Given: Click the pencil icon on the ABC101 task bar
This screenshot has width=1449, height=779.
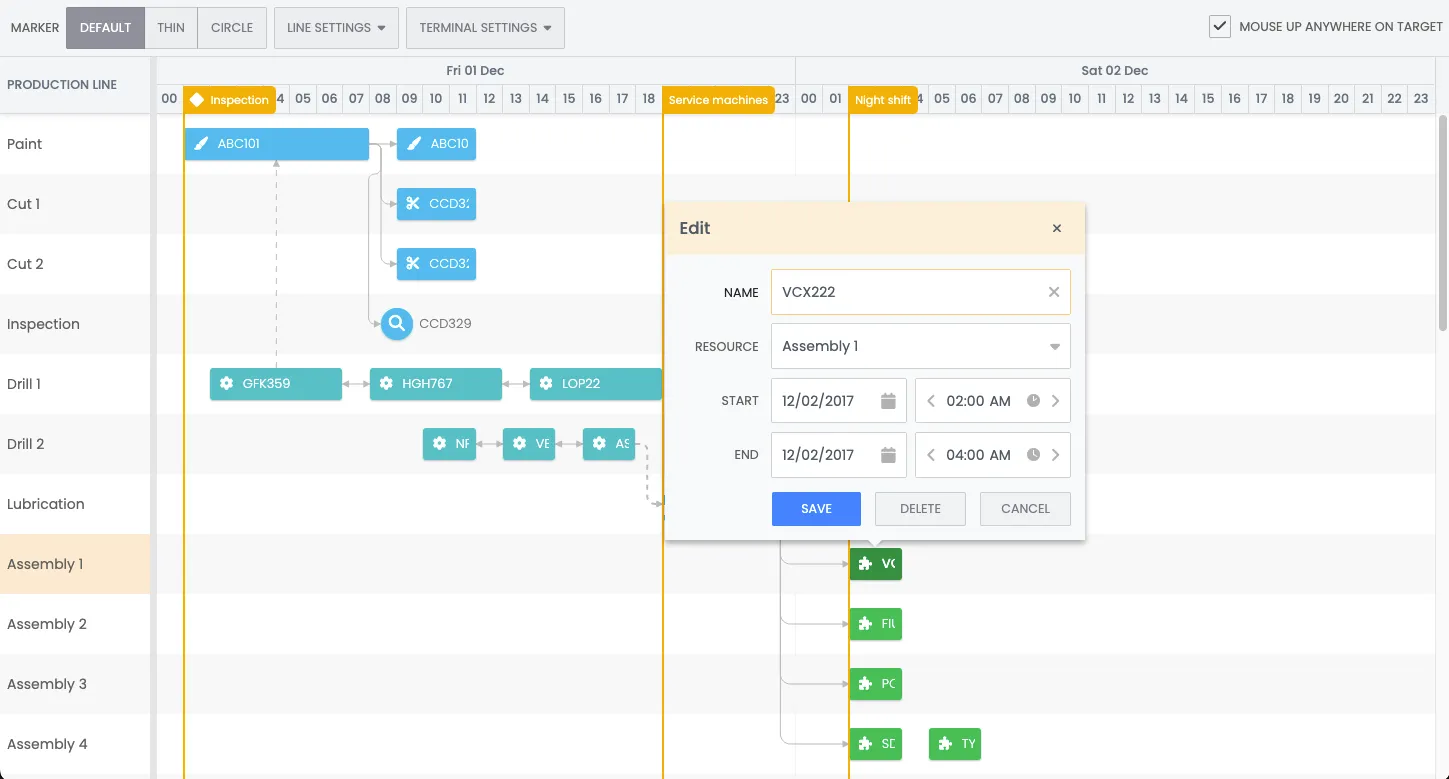Looking at the screenshot, I should (199, 143).
